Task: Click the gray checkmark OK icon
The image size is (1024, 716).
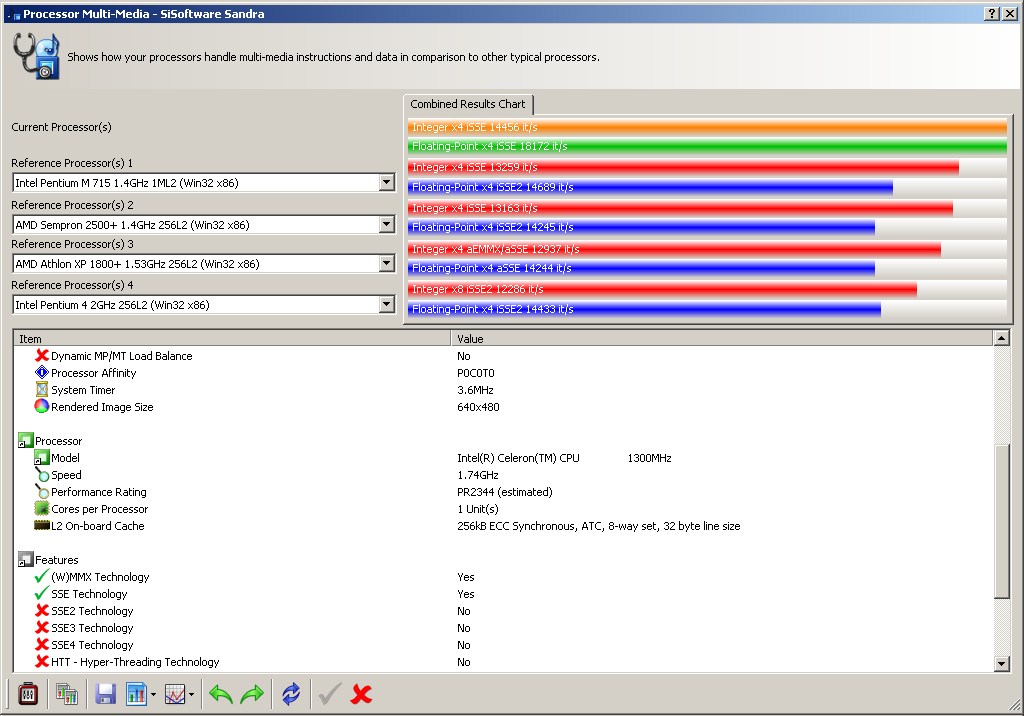Action: coord(330,694)
